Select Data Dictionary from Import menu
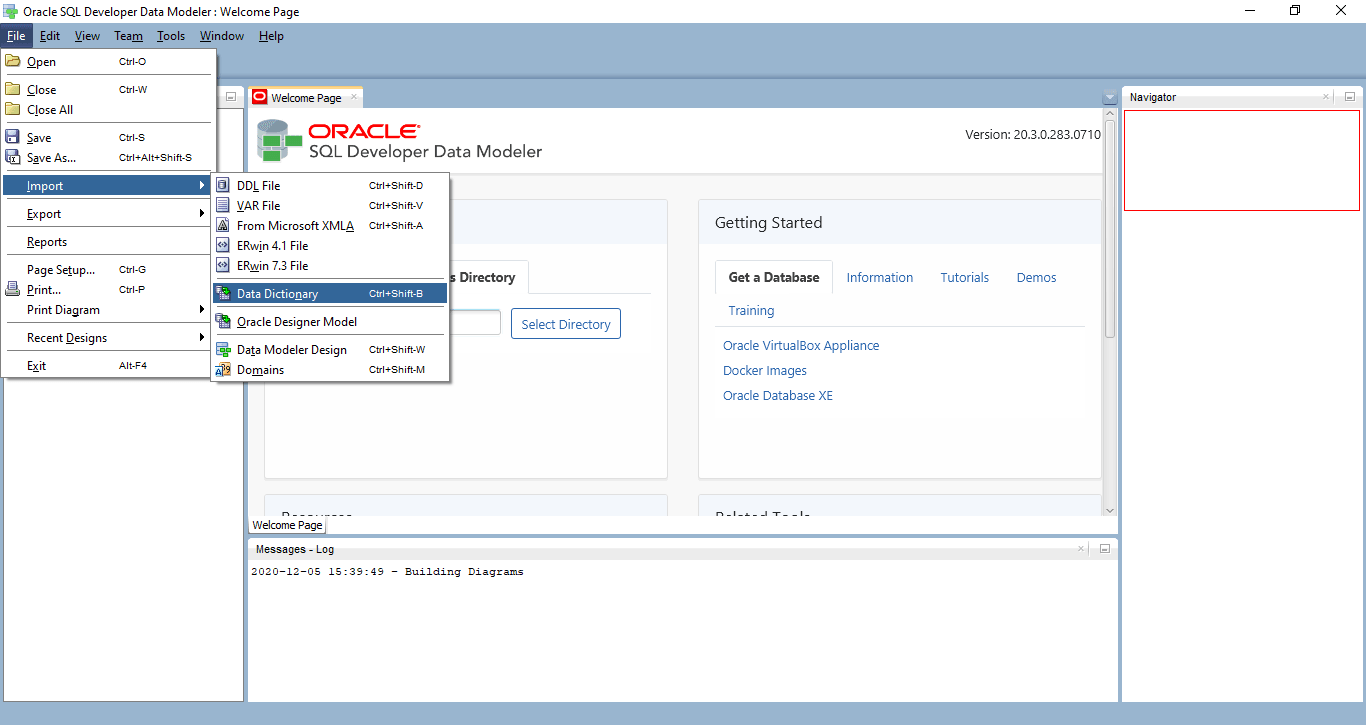 coord(277,293)
